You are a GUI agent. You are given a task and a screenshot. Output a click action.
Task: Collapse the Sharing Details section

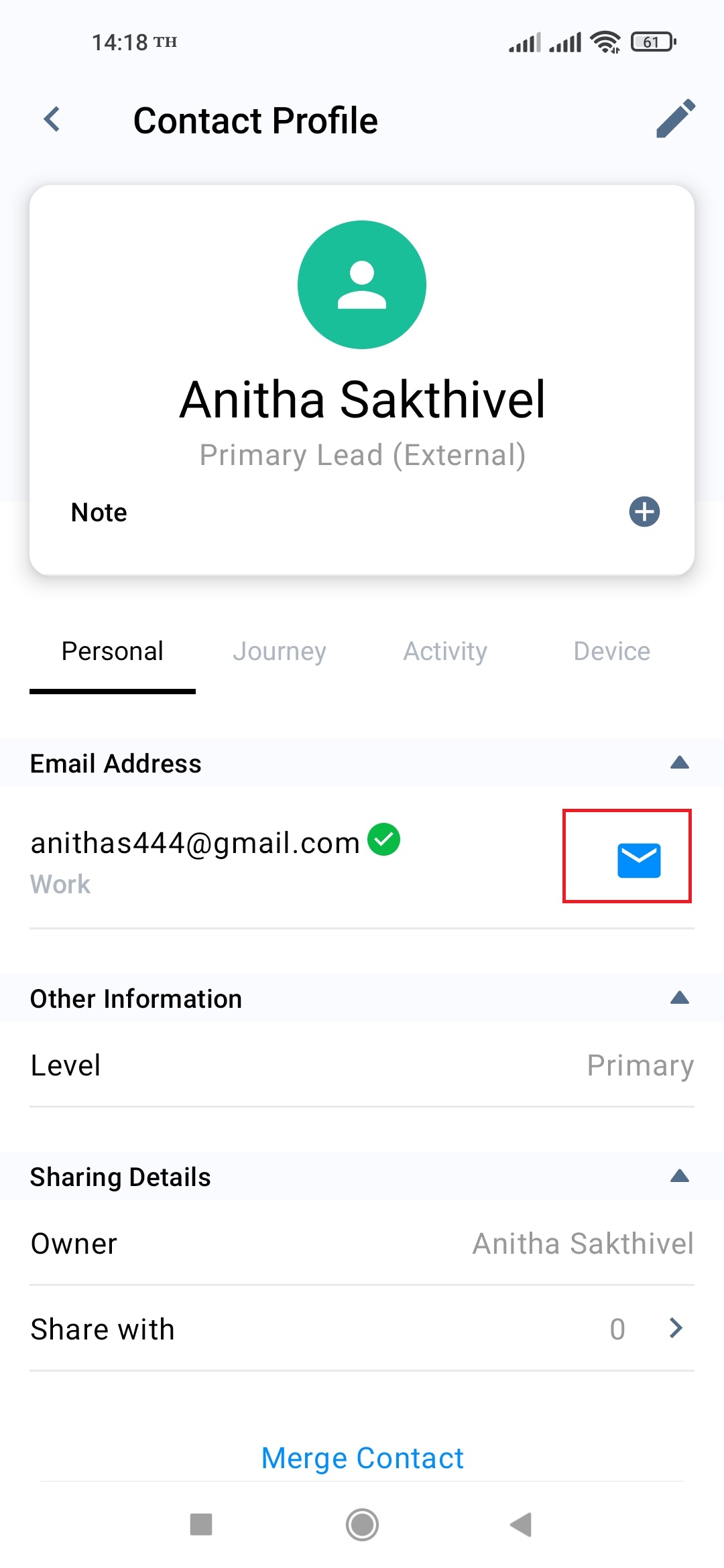click(x=680, y=1176)
